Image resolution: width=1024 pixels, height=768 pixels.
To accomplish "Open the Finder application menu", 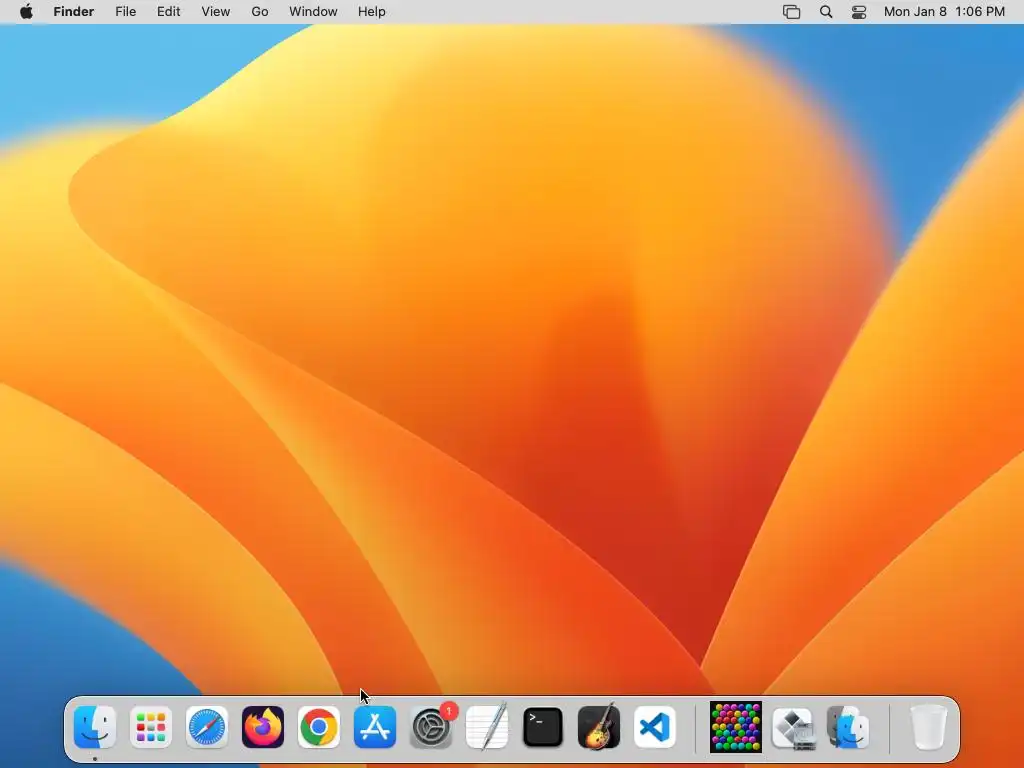I will pyautogui.click(x=74, y=12).
